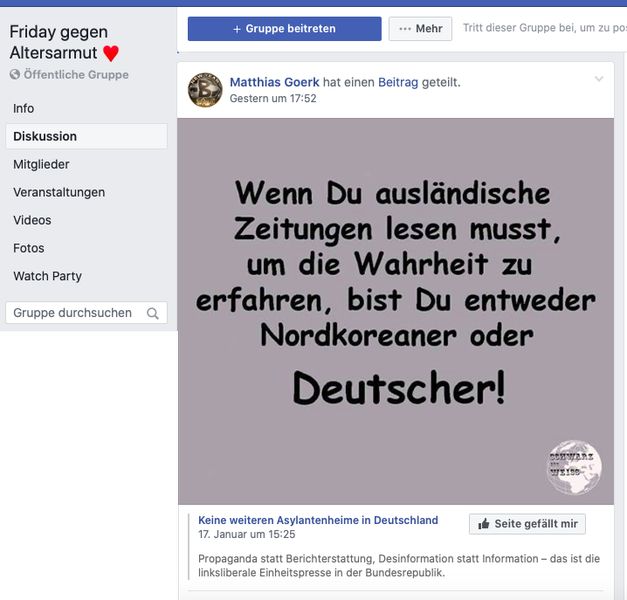Open Keine weiteren Asylantenheime in Deutschland page link
Image resolution: width=627 pixels, height=600 pixels.
click(318, 520)
